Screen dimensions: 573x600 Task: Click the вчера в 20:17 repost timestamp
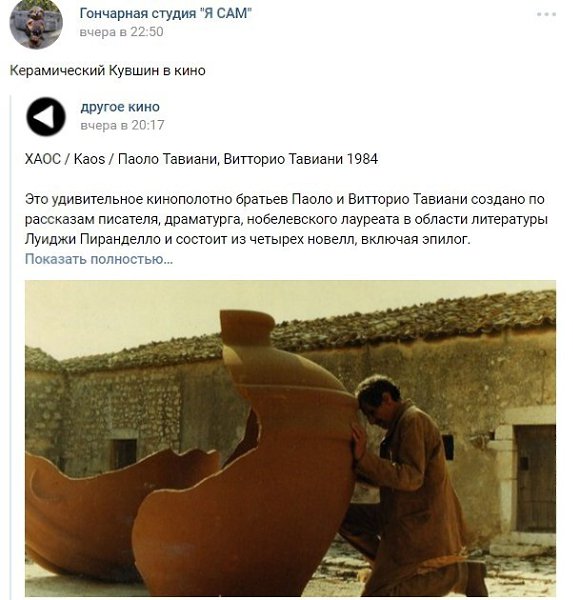(122, 125)
